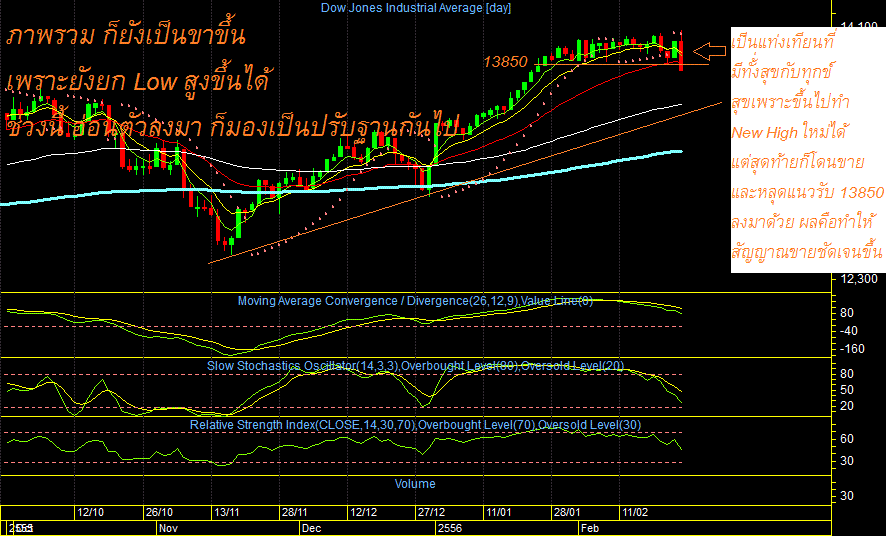Click the 12/12 date label

363,512
